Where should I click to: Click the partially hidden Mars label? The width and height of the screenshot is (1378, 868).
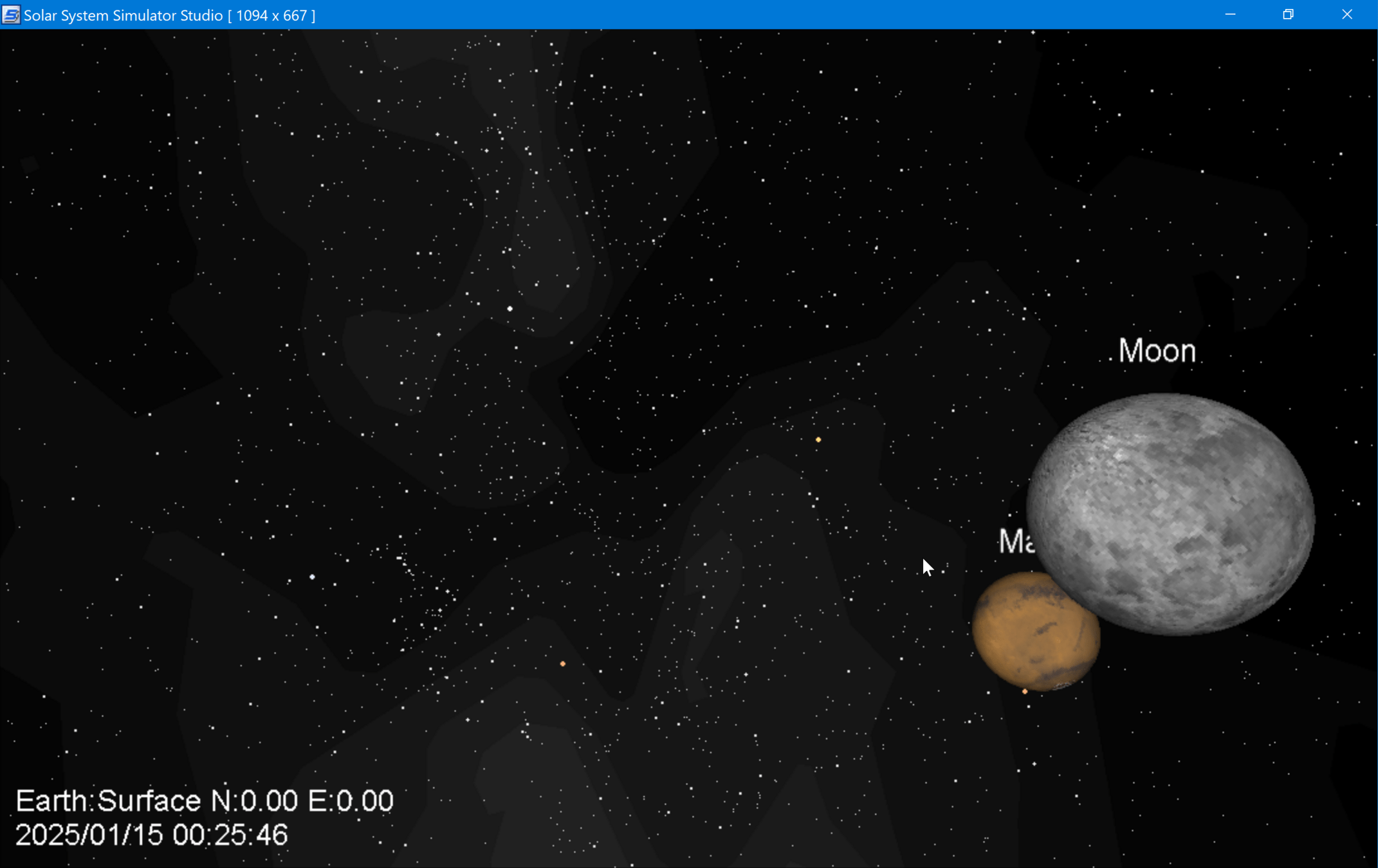pos(1016,541)
